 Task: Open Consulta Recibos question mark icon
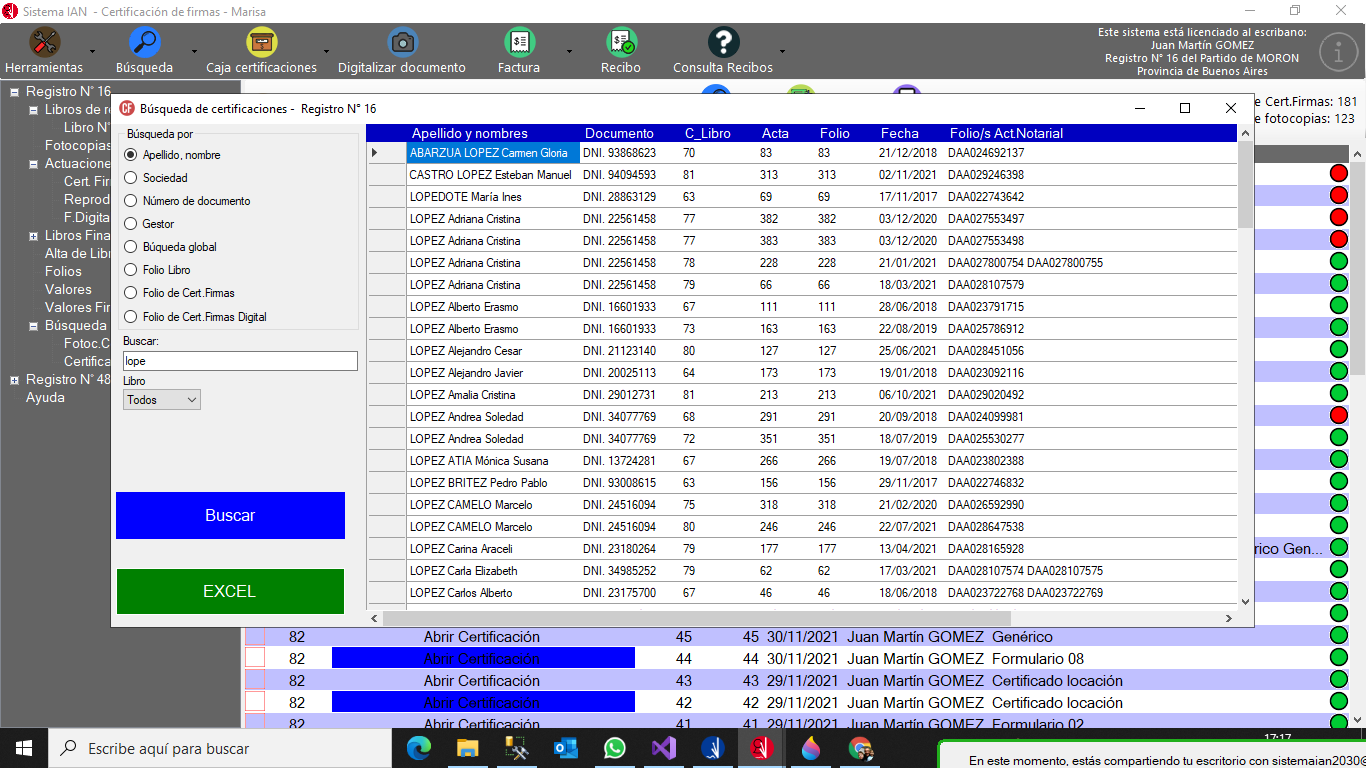pyautogui.click(x=723, y=43)
